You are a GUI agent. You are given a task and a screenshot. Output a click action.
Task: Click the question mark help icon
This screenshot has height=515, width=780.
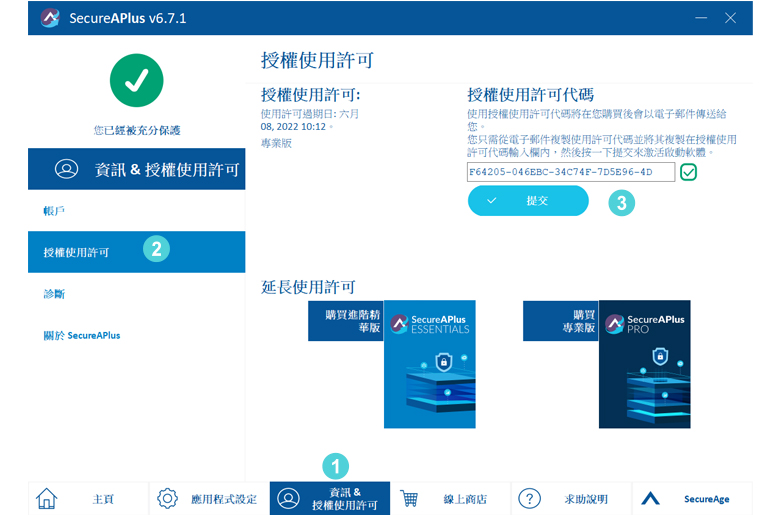tap(529, 498)
